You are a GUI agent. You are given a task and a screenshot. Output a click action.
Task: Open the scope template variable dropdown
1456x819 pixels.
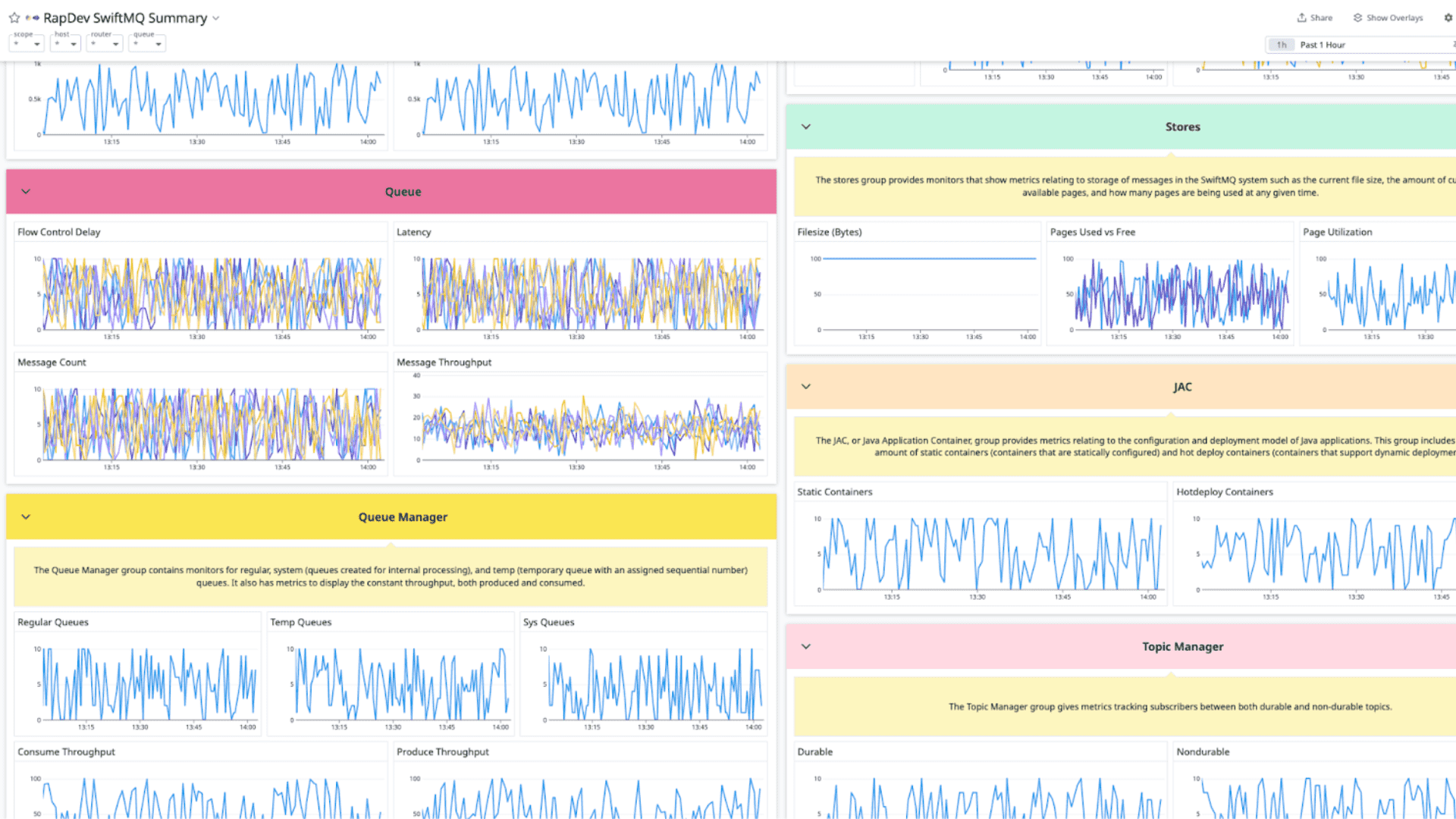(27, 44)
